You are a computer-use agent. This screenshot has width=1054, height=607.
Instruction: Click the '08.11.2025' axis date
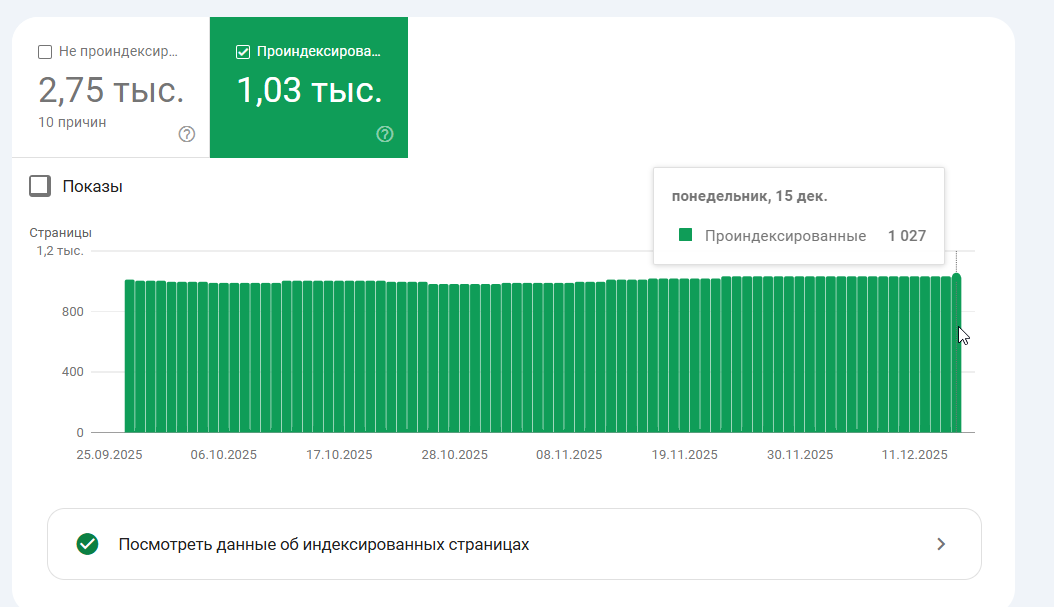pyautogui.click(x=569, y=455)
